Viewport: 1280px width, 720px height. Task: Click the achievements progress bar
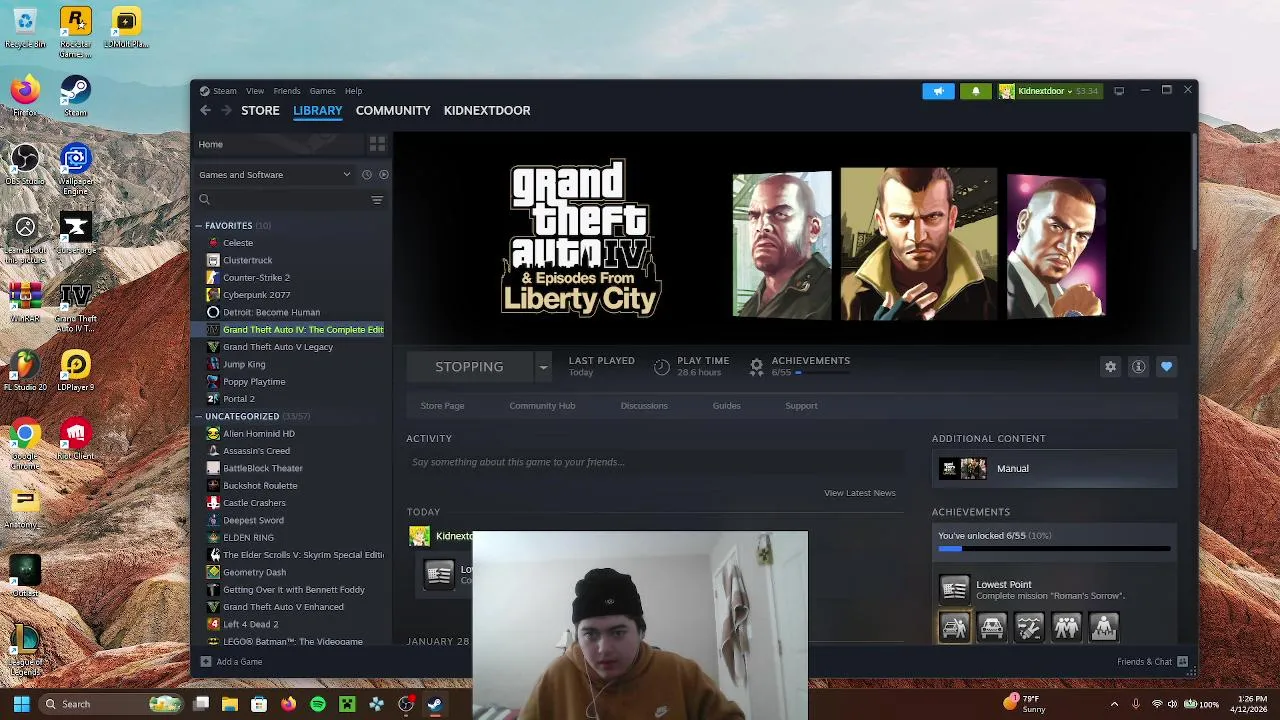point(1054,549)
